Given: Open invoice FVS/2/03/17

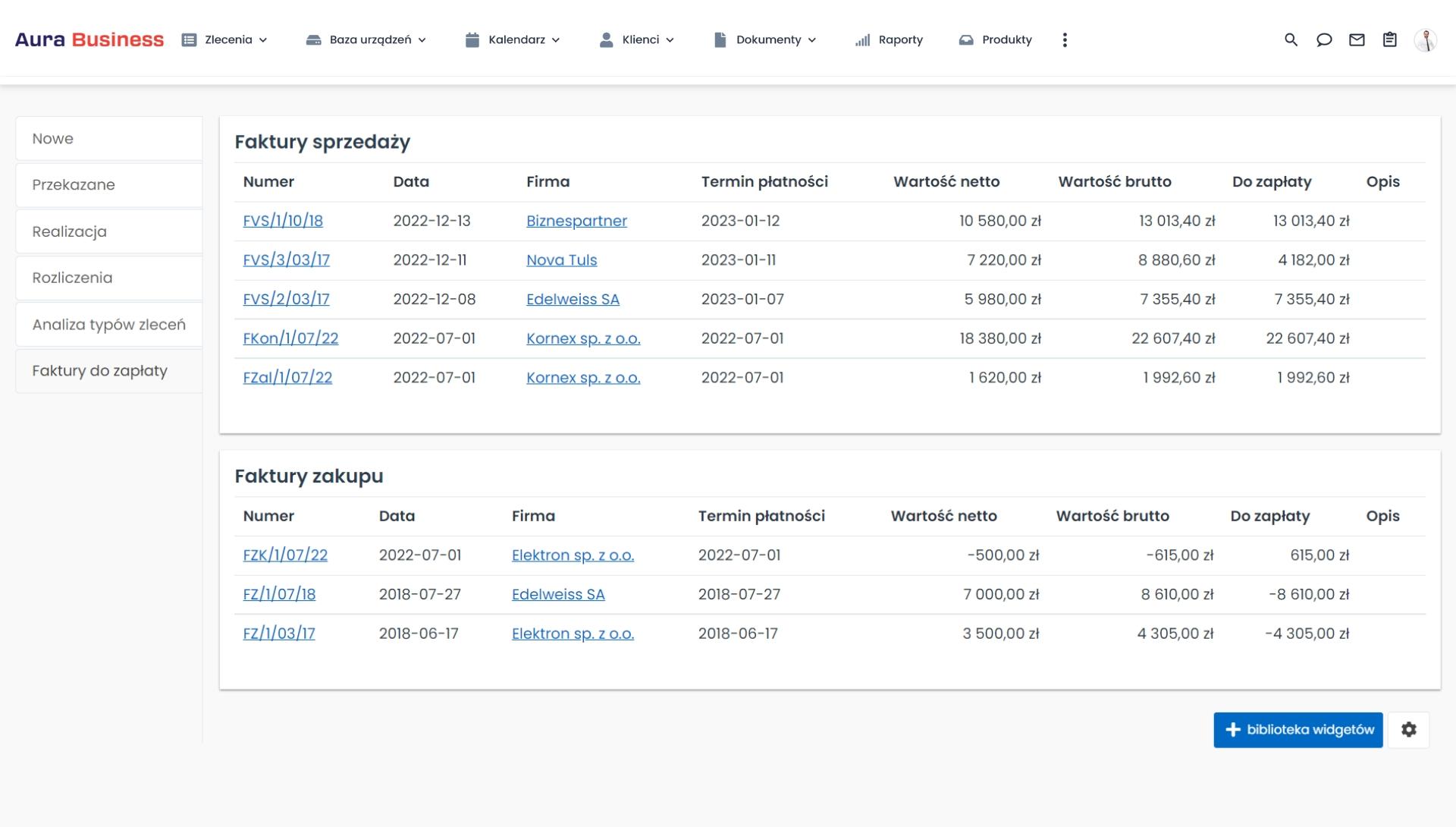Looking at the screenshot, I should 286,299.
